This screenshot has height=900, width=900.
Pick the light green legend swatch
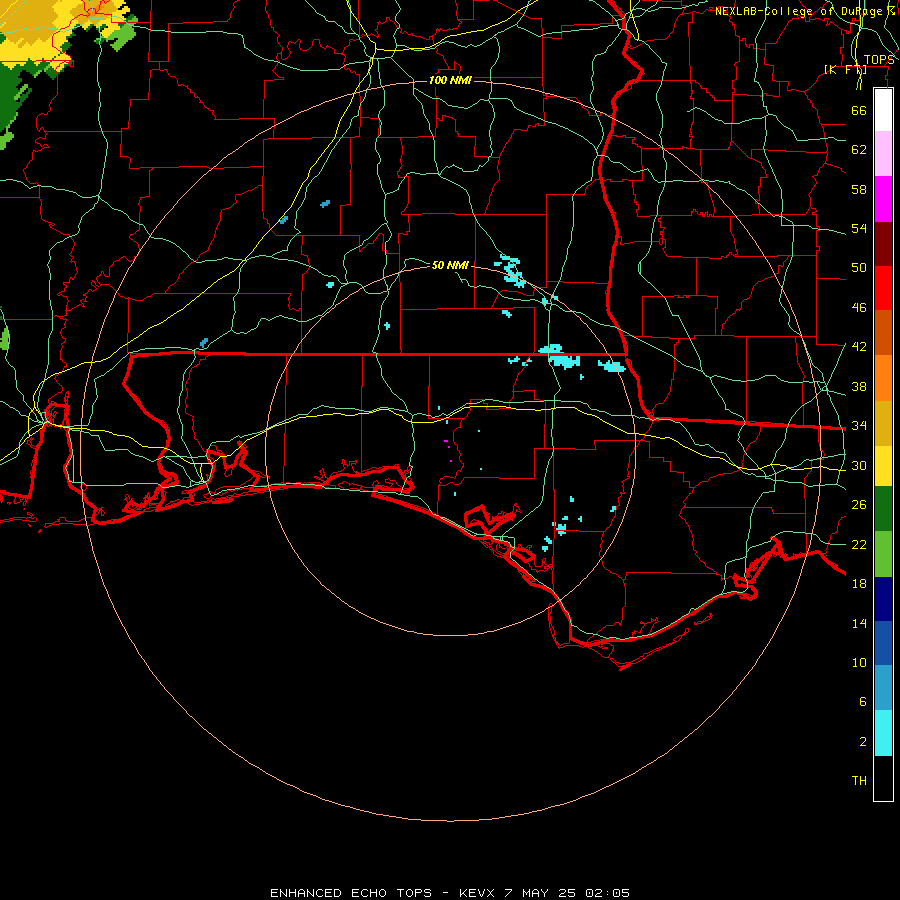(x=883, y=554)
